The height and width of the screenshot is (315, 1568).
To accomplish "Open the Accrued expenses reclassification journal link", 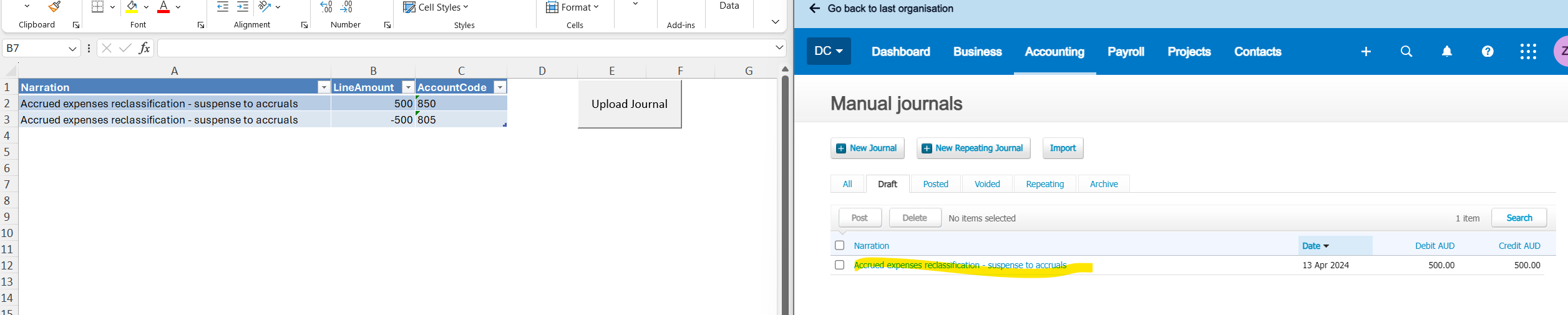I will [960, 266].
